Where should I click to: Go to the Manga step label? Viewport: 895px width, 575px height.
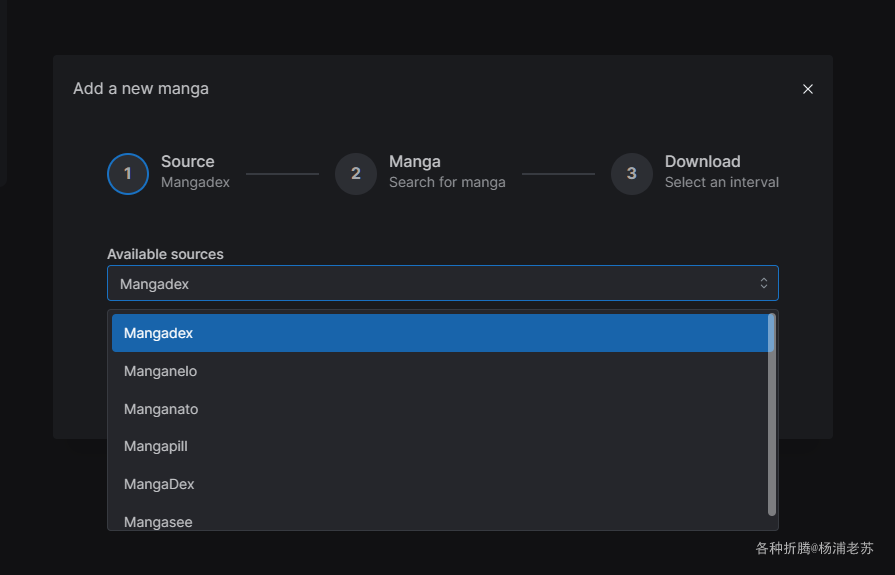click(x=415, y=162)
